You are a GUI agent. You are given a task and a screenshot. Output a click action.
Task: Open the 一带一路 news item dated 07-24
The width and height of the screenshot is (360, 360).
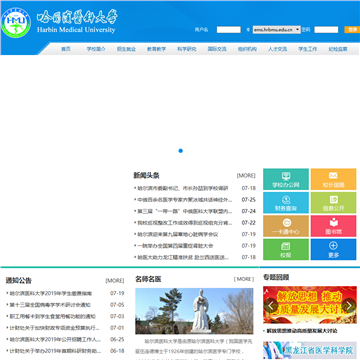(185, 211)
